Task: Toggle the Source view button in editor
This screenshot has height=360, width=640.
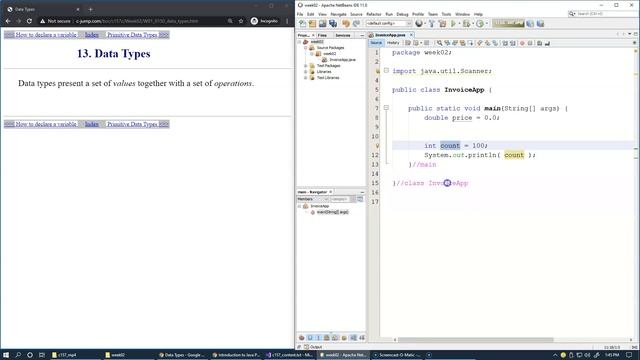Action: point(376,43)
